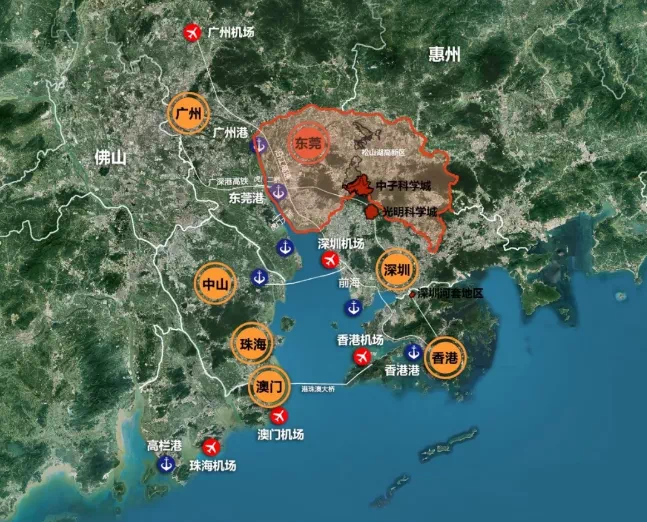Click the 香港港 text label

[402, 370]
